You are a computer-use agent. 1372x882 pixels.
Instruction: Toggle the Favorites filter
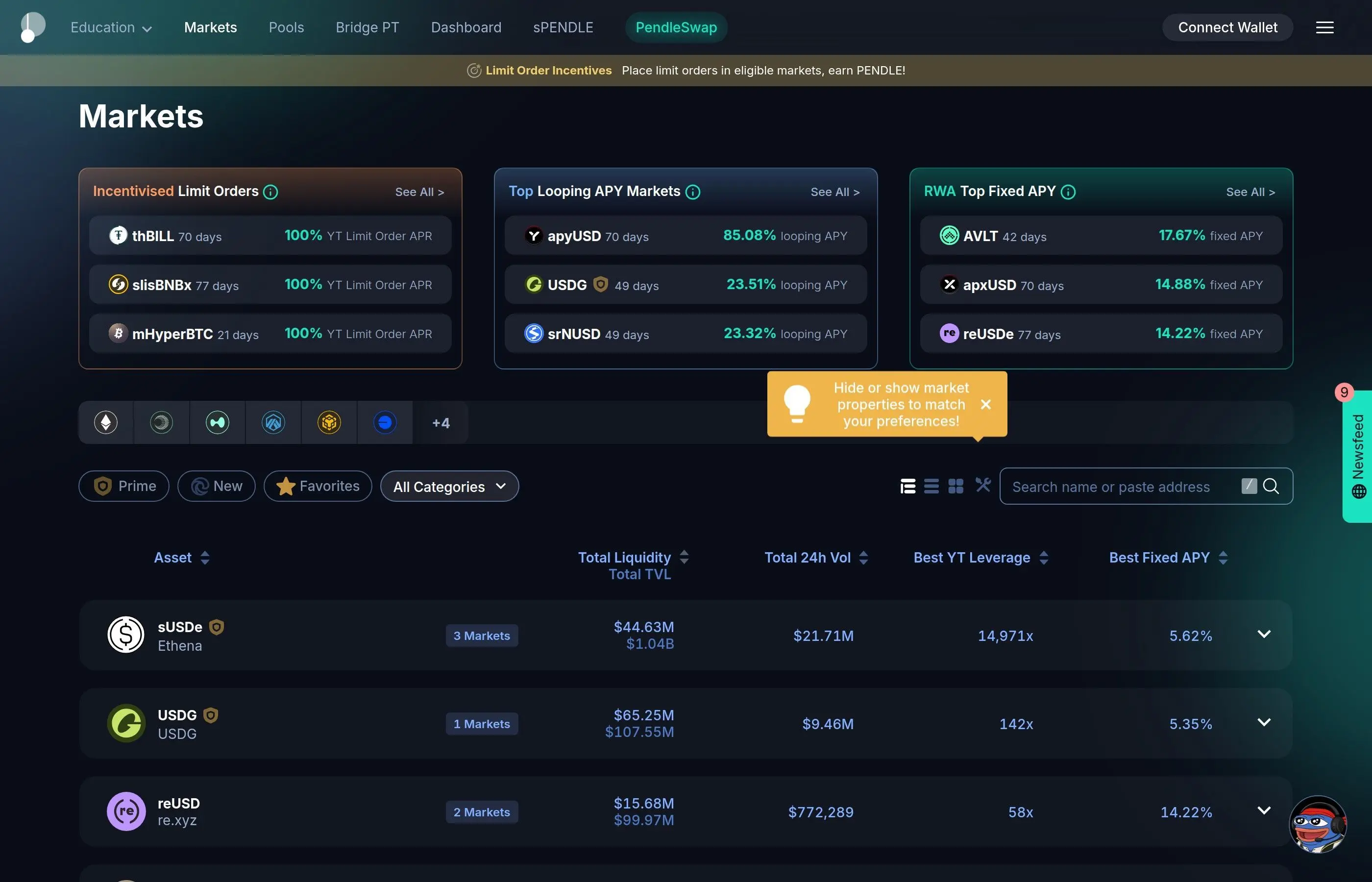318,486
